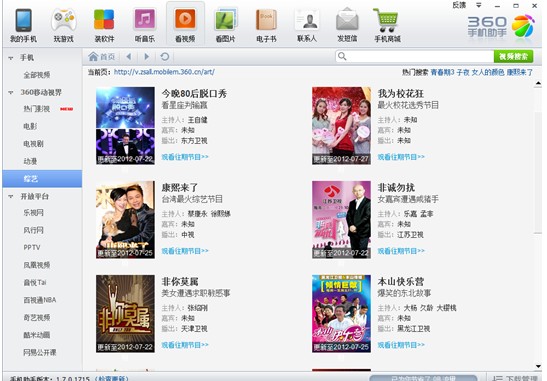
Task: Open the title bar dropdown menu
Action: [x=479, y=5]
